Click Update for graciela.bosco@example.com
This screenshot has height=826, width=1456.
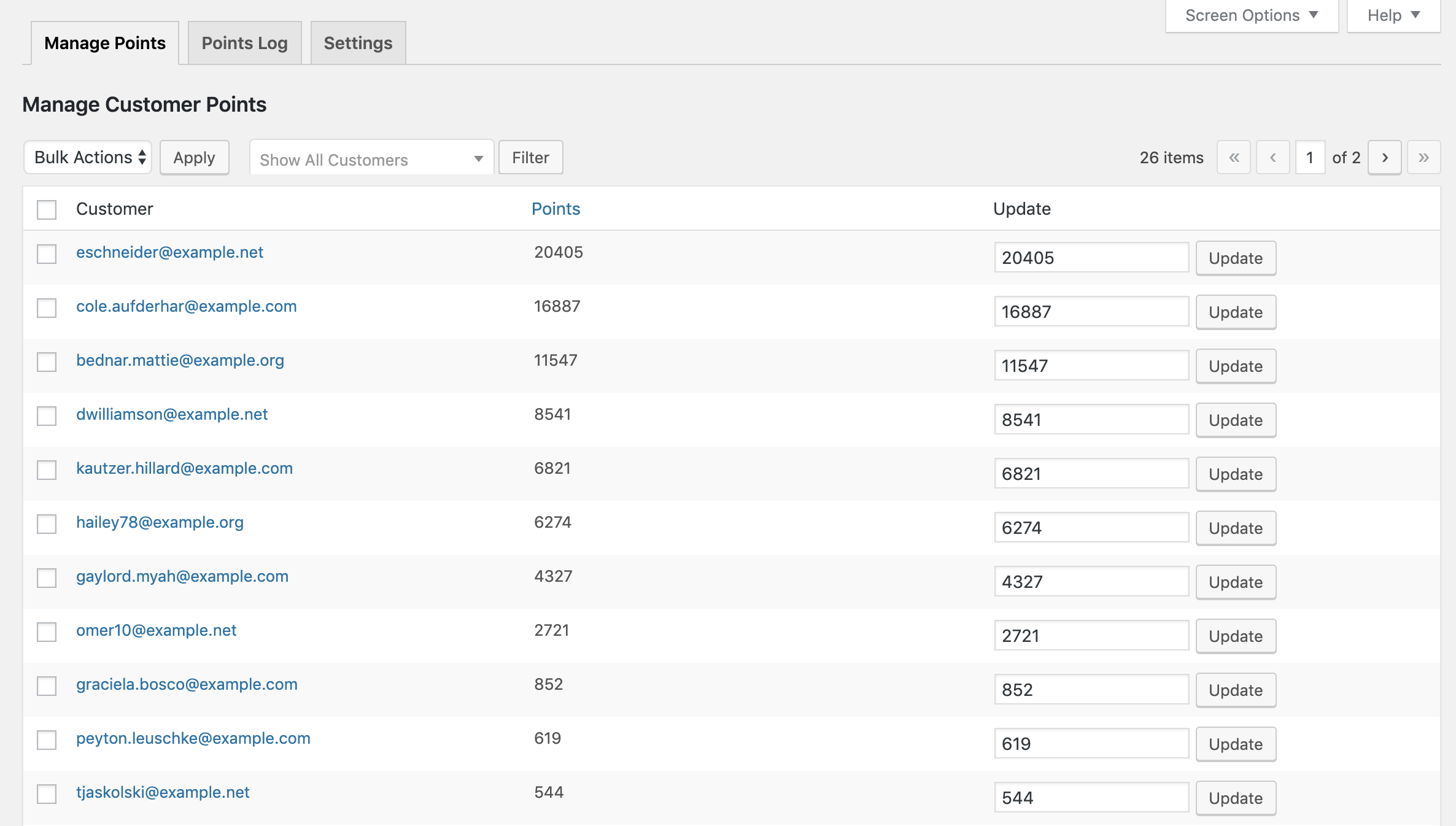1236,690
